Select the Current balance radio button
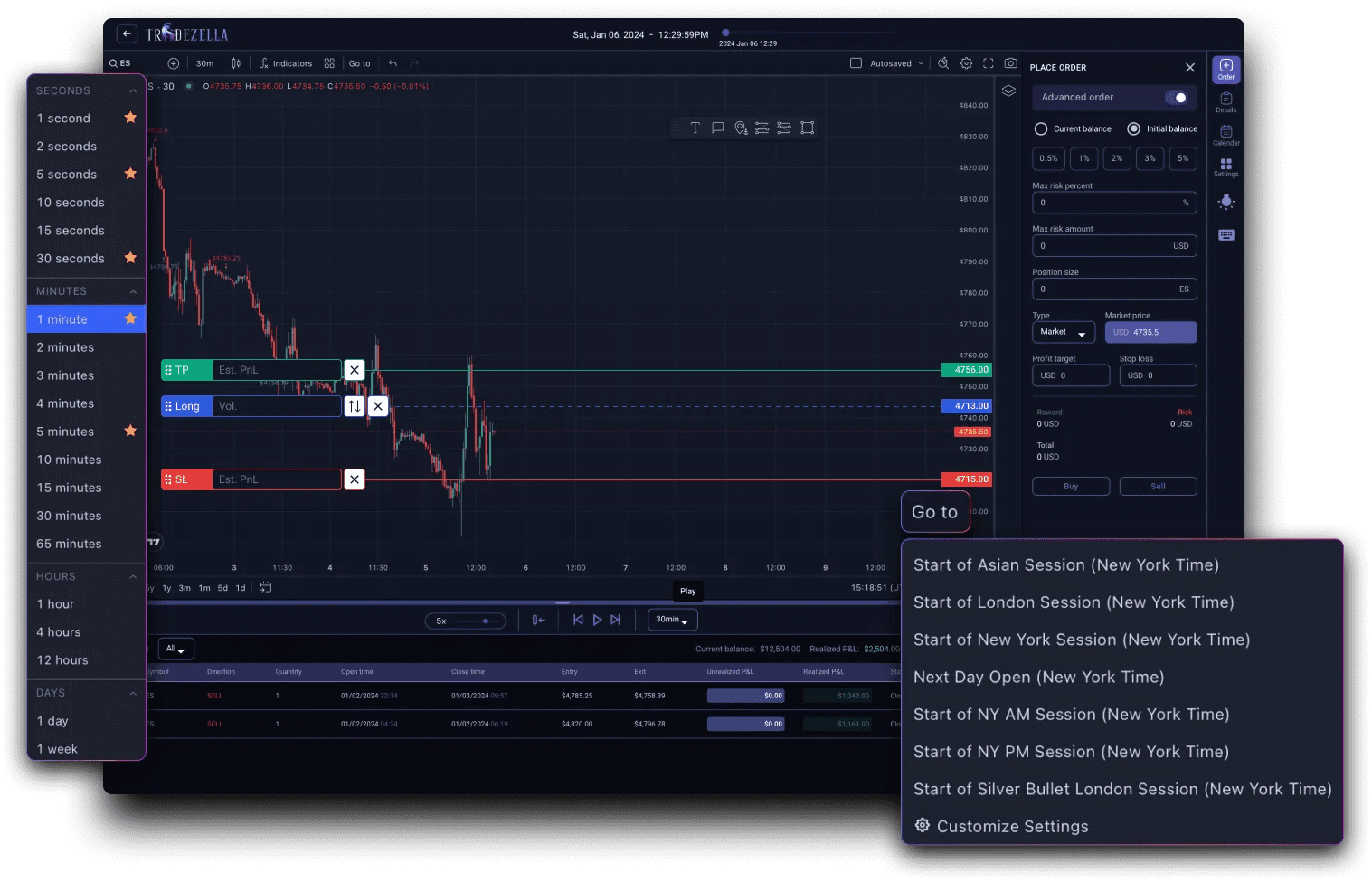 pos(1041,128)
